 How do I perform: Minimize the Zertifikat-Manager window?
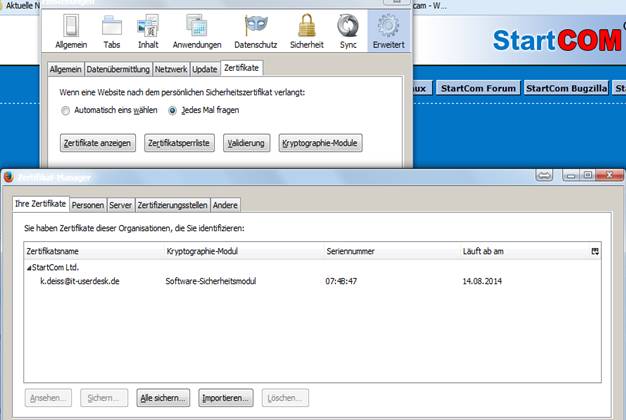coord(571,175)
